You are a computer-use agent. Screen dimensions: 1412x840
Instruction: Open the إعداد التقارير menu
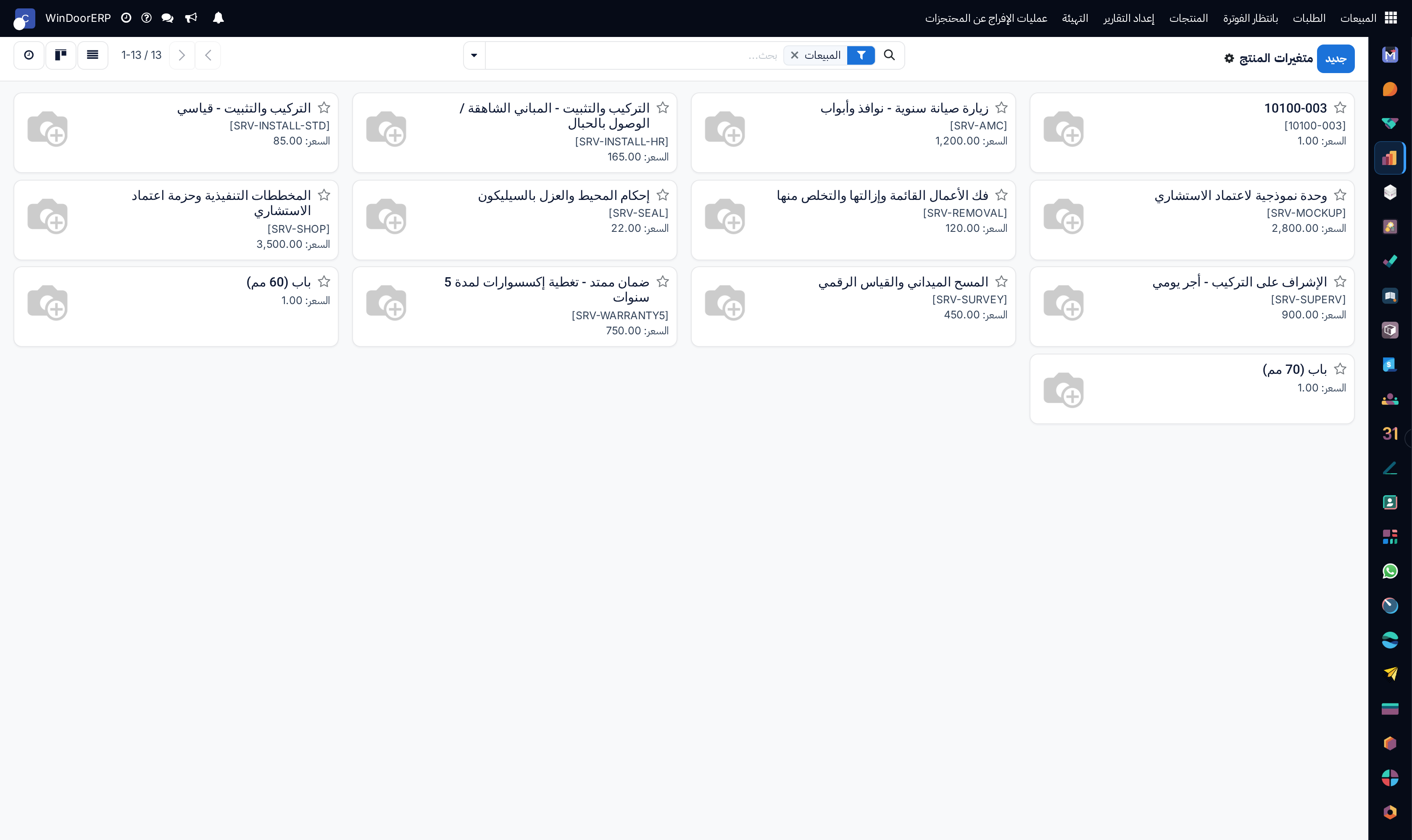(1129, 18)
